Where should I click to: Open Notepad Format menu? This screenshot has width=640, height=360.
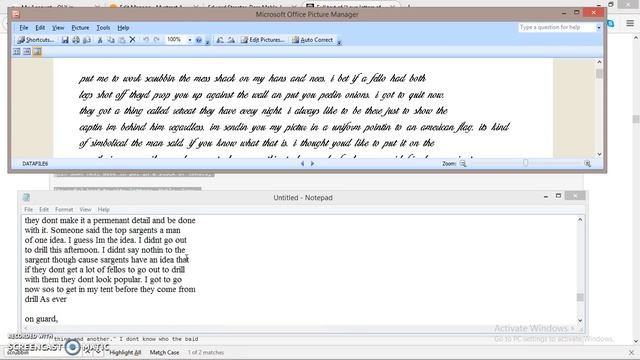(x=64, y=209)
